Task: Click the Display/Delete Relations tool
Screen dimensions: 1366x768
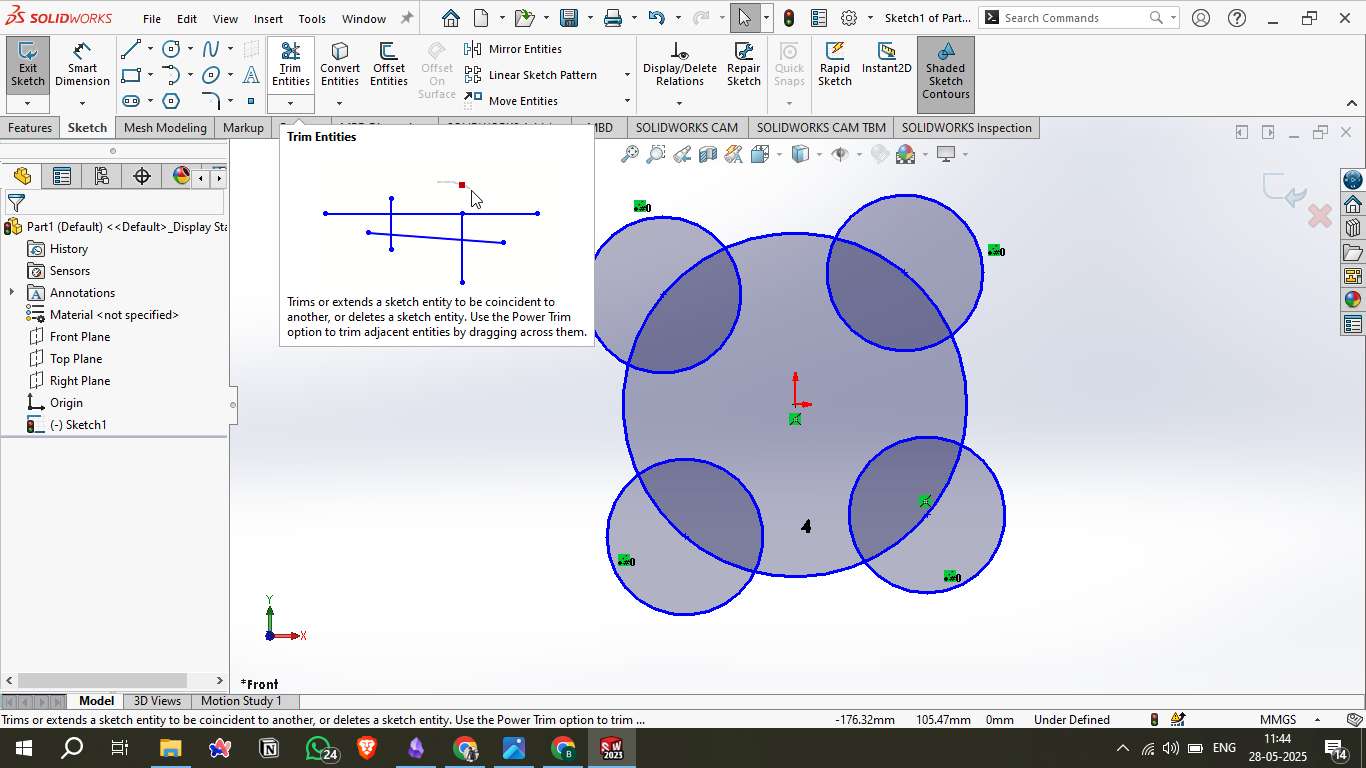Action: 679,65
